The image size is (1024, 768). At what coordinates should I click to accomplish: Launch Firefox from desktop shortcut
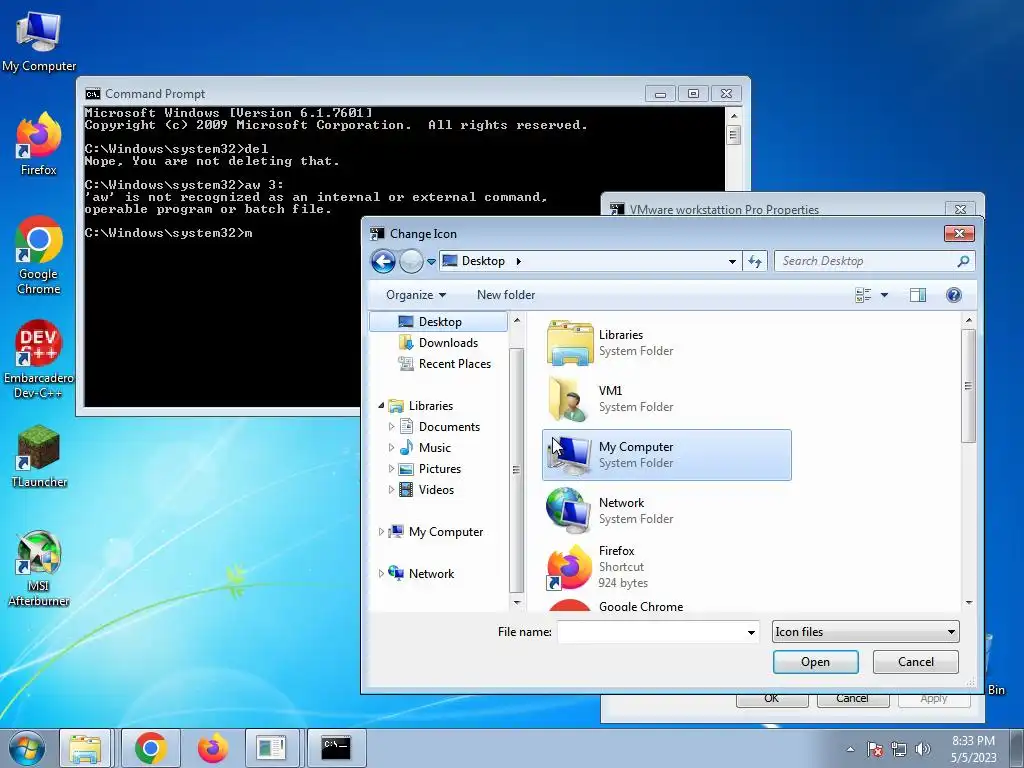(39, 144)
